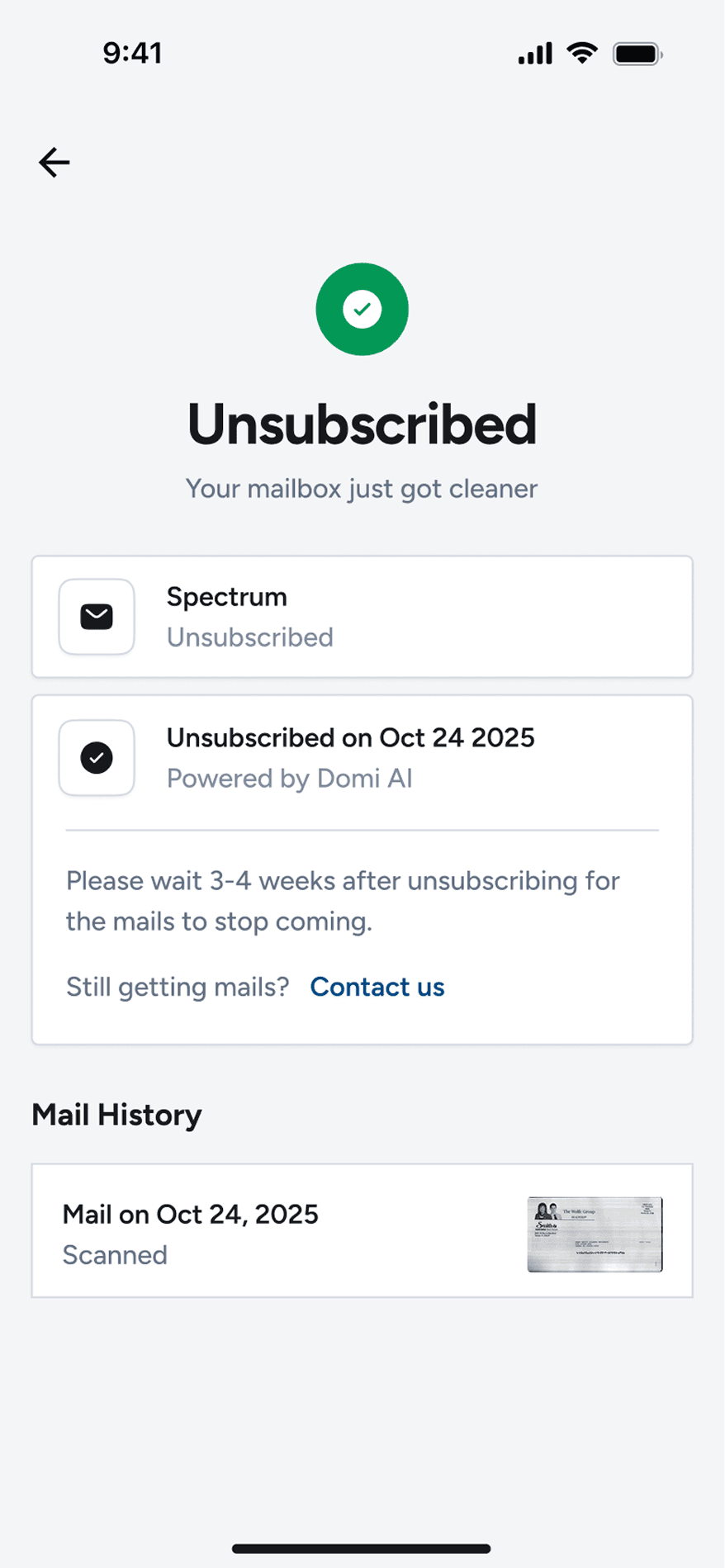Tap the back arrow icon
Viewport: 725px width, 1568px height.
click(54, 162)
